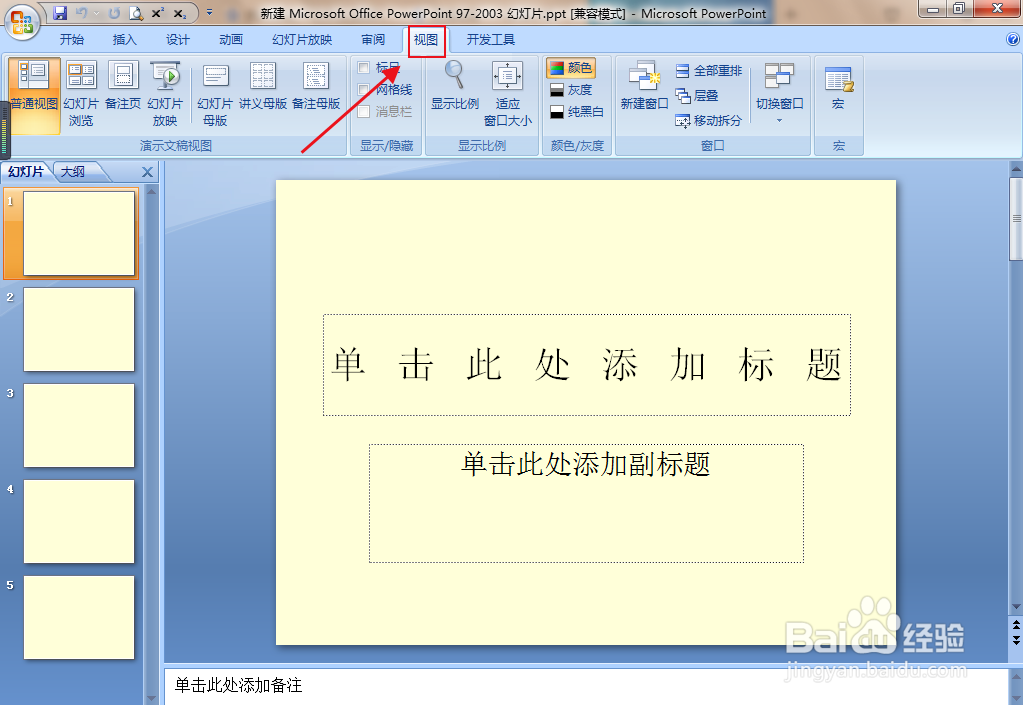Viewport: 1023px width, 705px height.
Task: Select 纯黑白 pure black and white mode
Action: pos(577,112)
